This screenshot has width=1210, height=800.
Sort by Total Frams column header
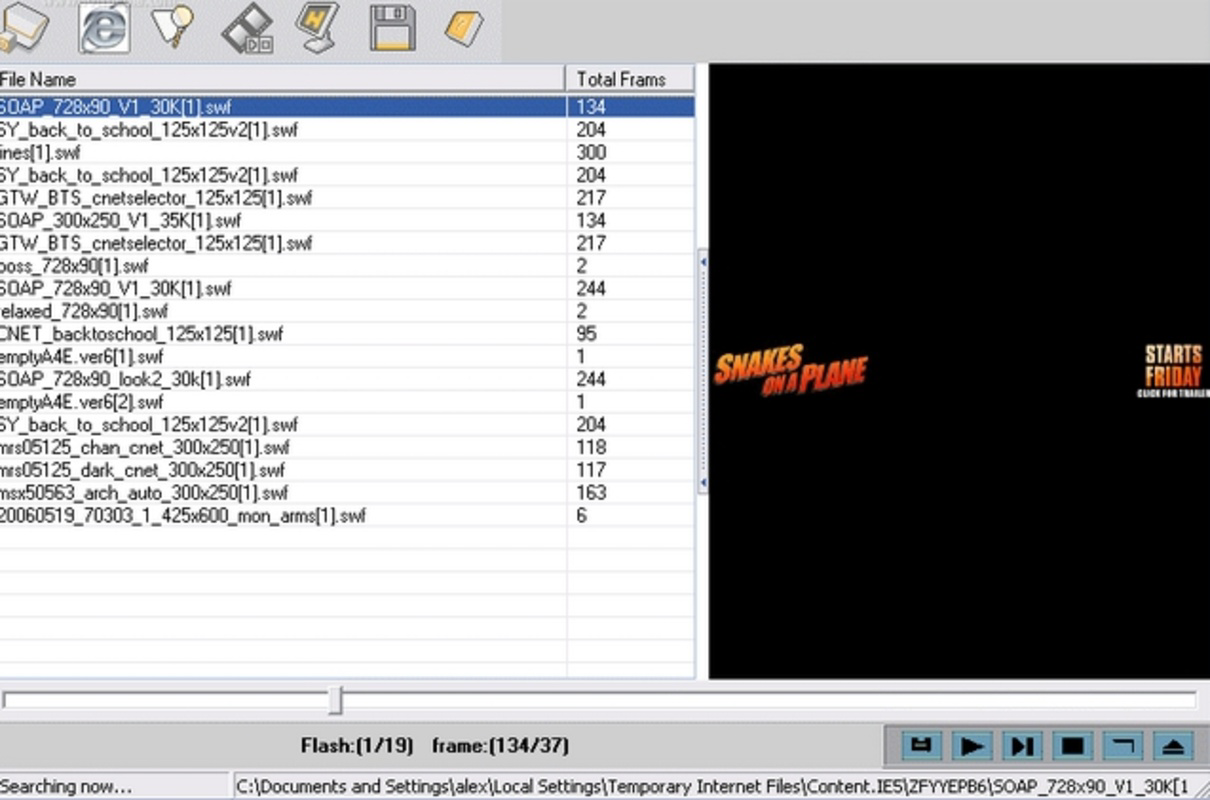tap(630, 79)
